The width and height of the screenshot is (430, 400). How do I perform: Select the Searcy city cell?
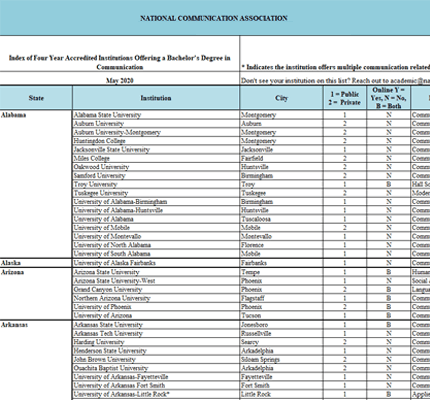(281, 342)
